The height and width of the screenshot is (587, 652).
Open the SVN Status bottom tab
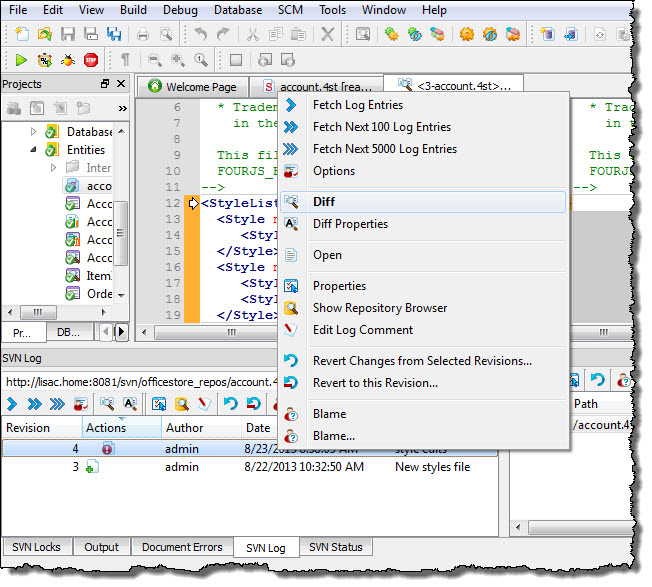tap(336, 547)
